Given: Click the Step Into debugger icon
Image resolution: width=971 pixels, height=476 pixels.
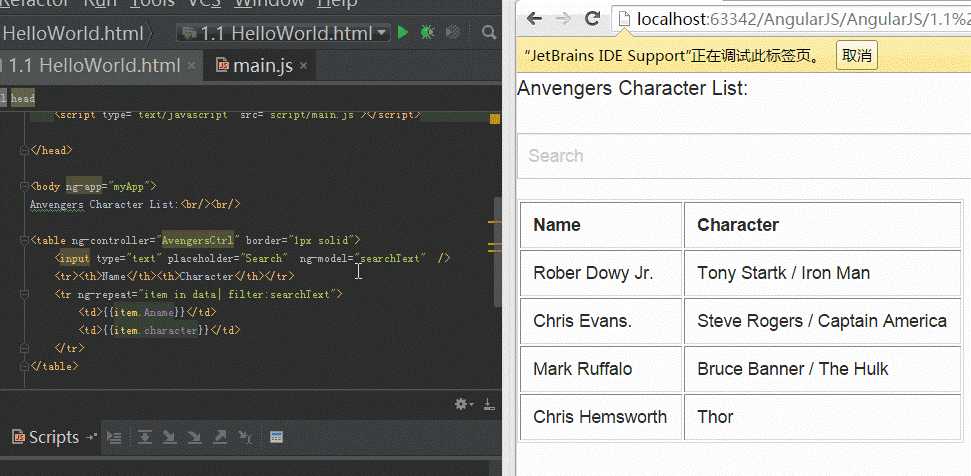Looking at the screenshot, I should pyautogui.click(x=169, y=437).
